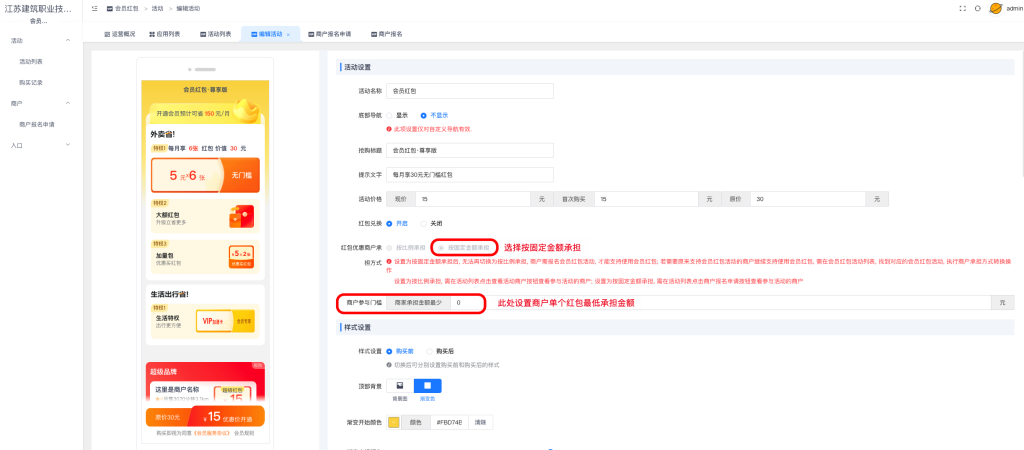The width and height of the screenshot is (1024, 450).
Task: Click the fullscreen icon in the top bar
Action: pos(963,8)
